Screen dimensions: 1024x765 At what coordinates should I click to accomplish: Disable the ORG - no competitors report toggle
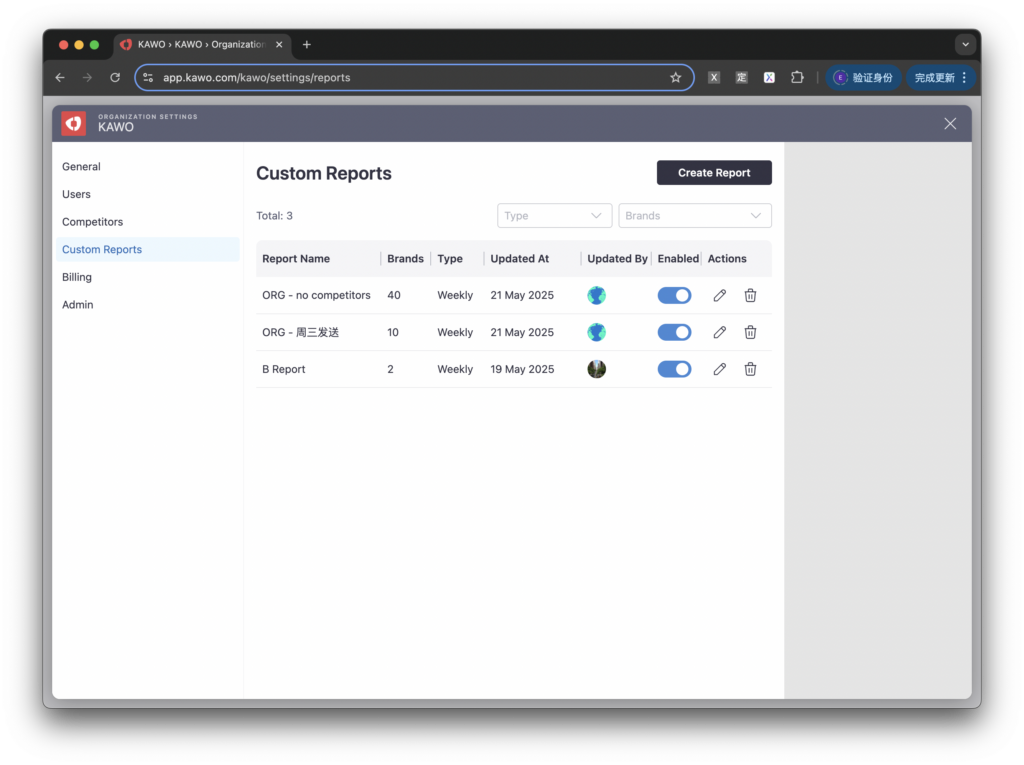pos(674,296)
